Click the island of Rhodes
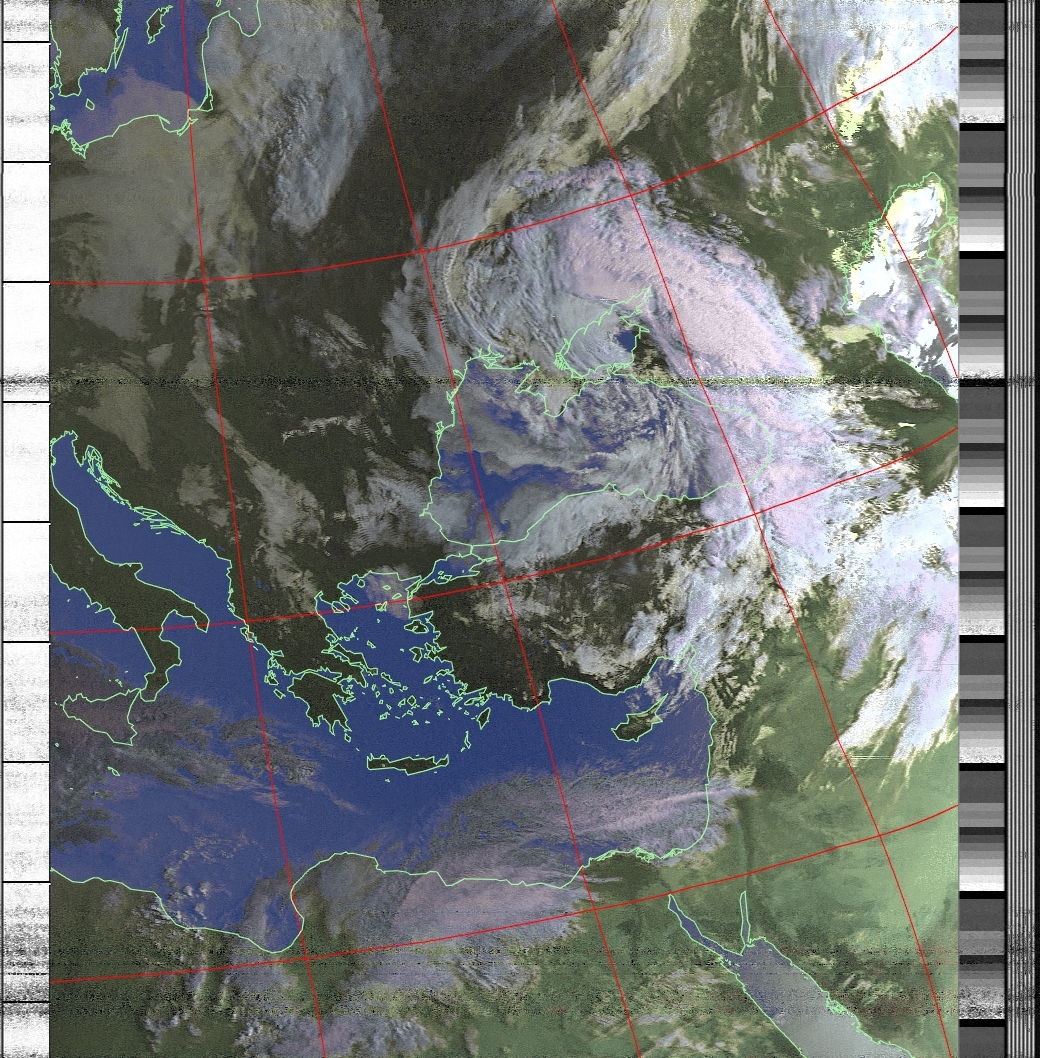The image size is (1040, 1058). click(483, 717)
